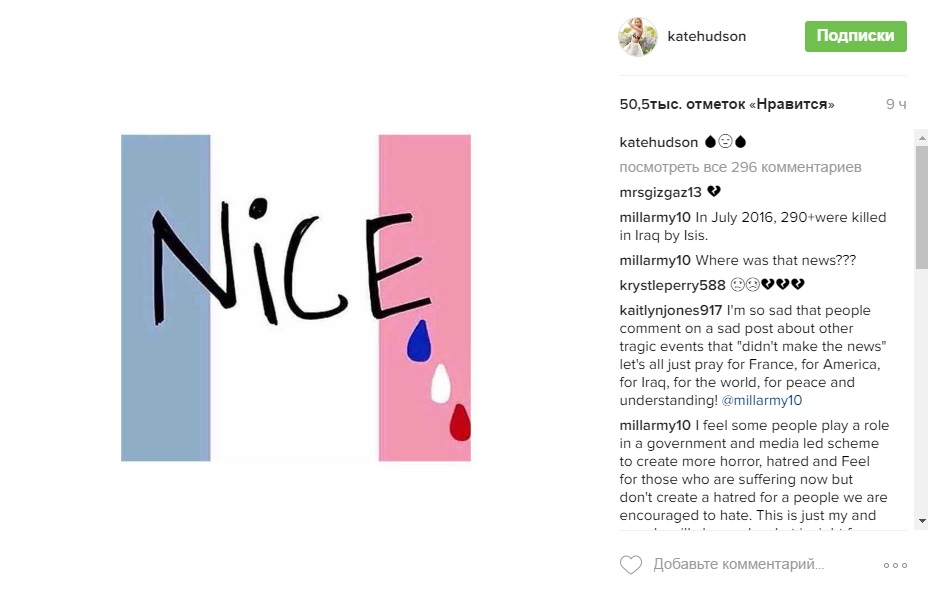Click the blue teardrop in the image
Image resolution: width=928 pixels, height=596 pixels.
[x=418, y=341]
